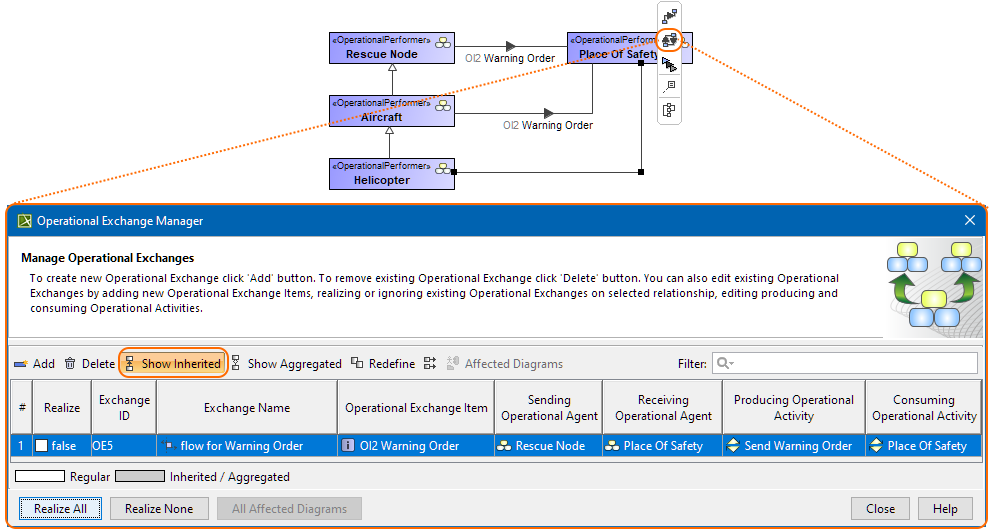Click the unlabeled icon right of Redefine
This screenshot has width=990, height=530.
tap(430, 364)
